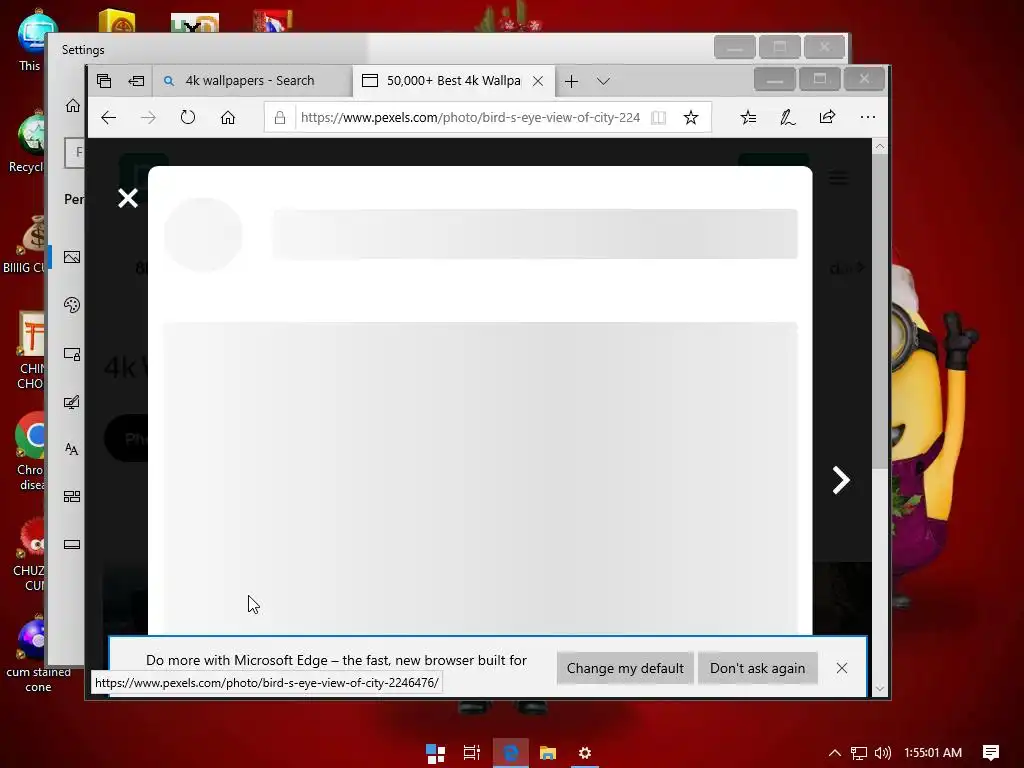
Task: Click Don't ask again button
Action: tap(758, 668)
